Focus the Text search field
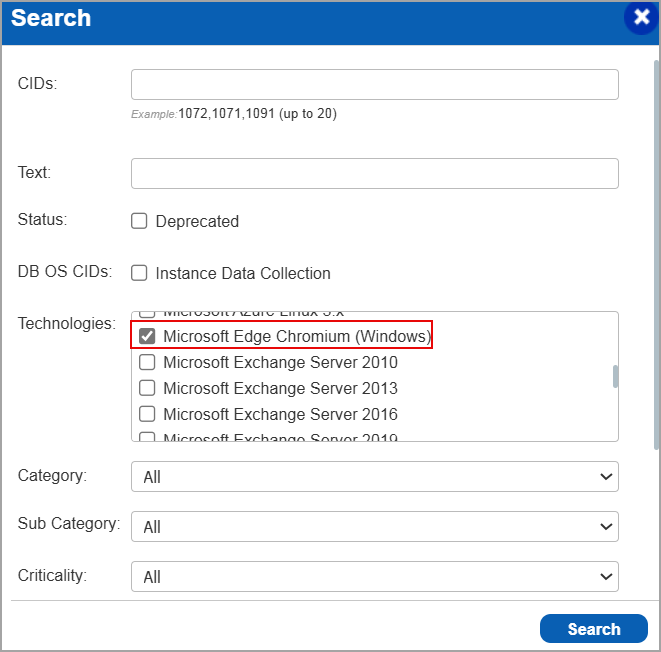 click(374, 173)
